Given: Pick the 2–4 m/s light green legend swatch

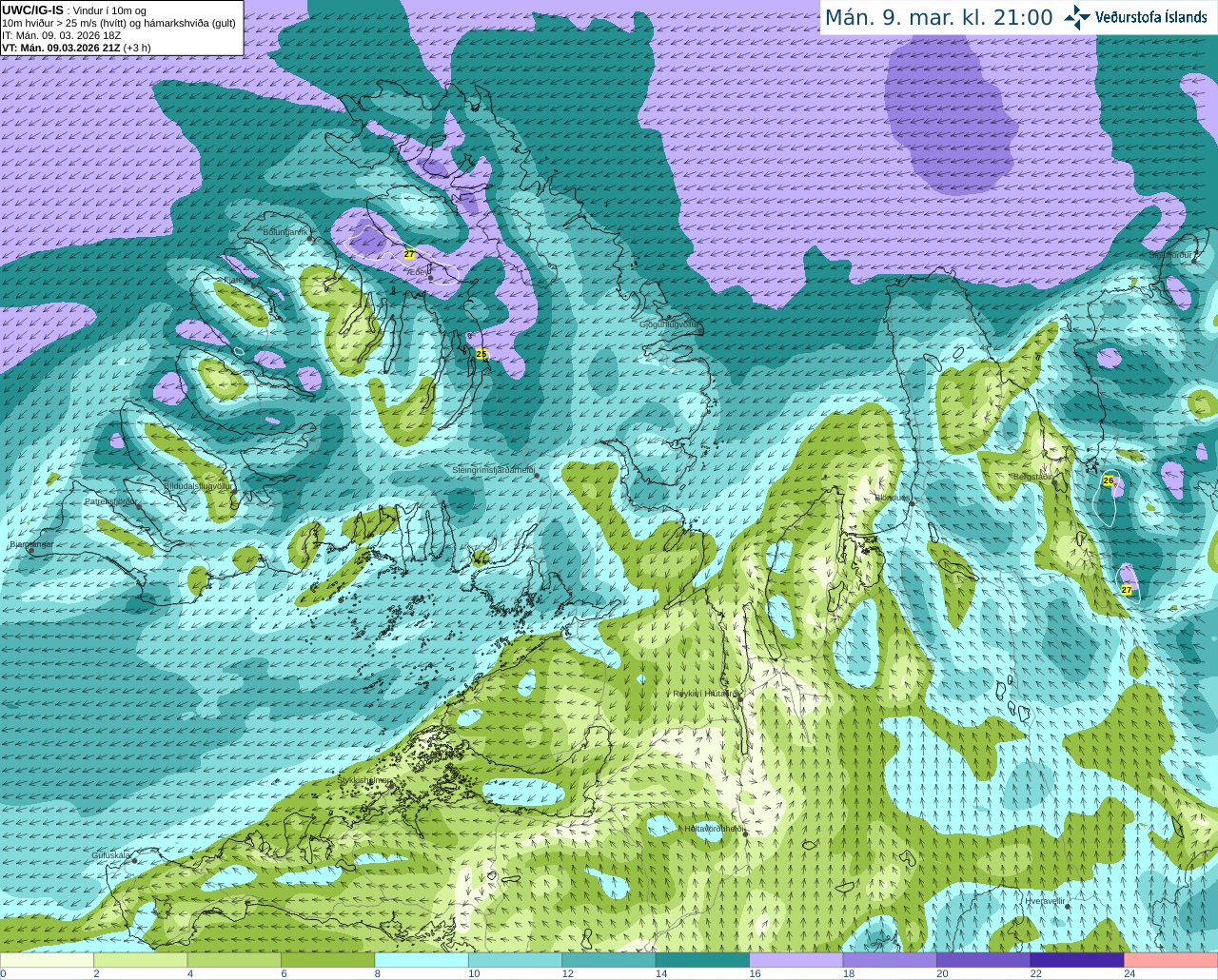Looking at the screenshot, I should (x=141, y=960).
